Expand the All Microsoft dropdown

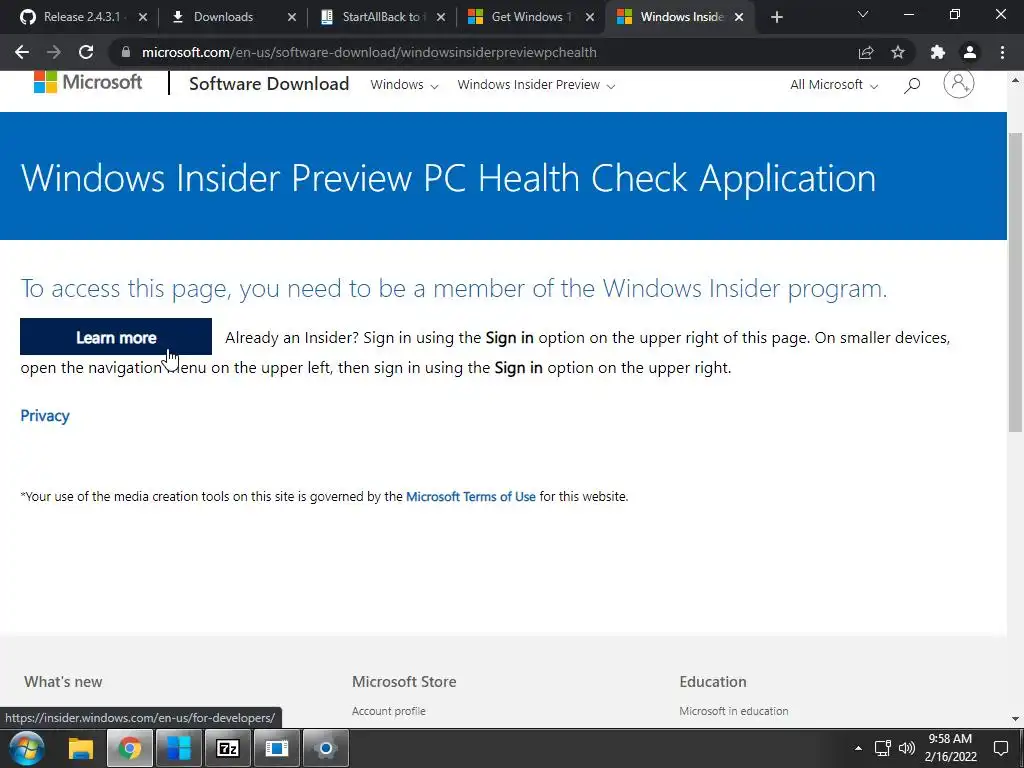click(x=834, y=85)
